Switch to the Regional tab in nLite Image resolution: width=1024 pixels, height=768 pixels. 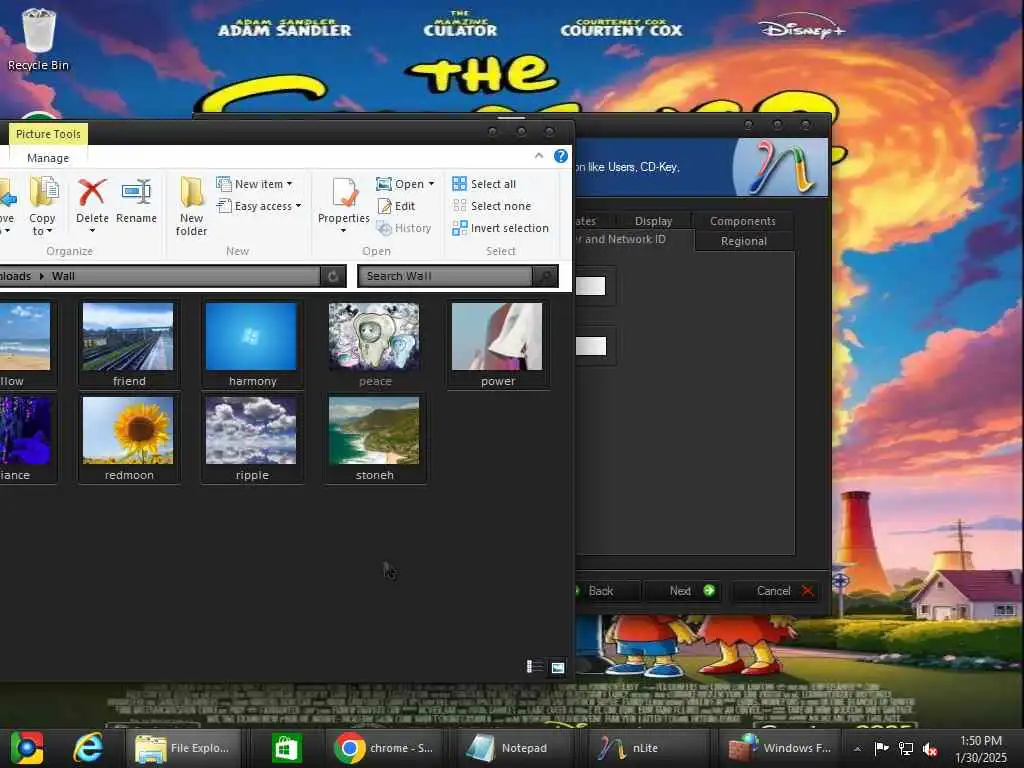tap(744, 241)
